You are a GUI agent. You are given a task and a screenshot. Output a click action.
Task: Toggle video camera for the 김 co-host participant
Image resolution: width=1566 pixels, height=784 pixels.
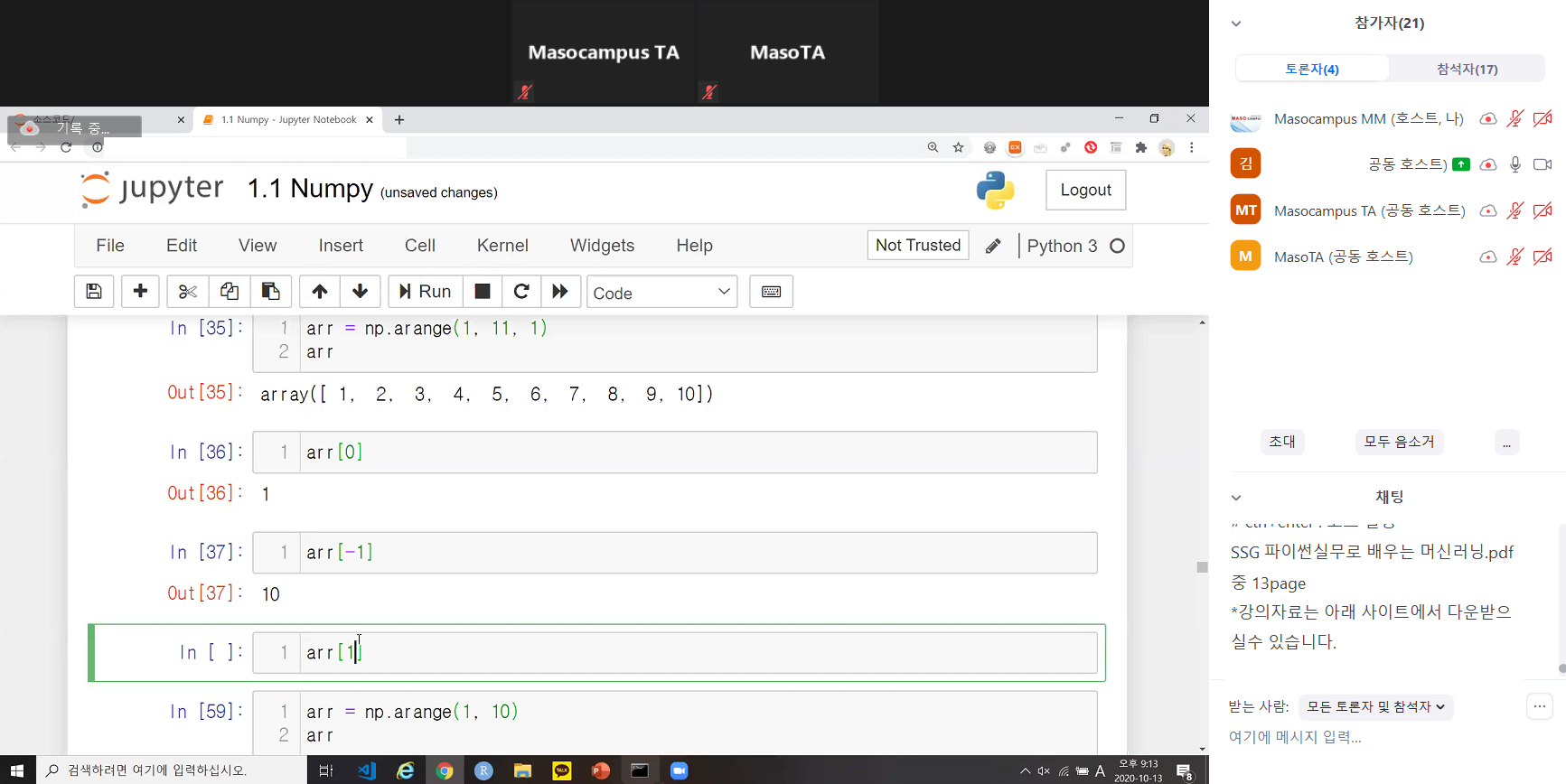click(1543, 164)
